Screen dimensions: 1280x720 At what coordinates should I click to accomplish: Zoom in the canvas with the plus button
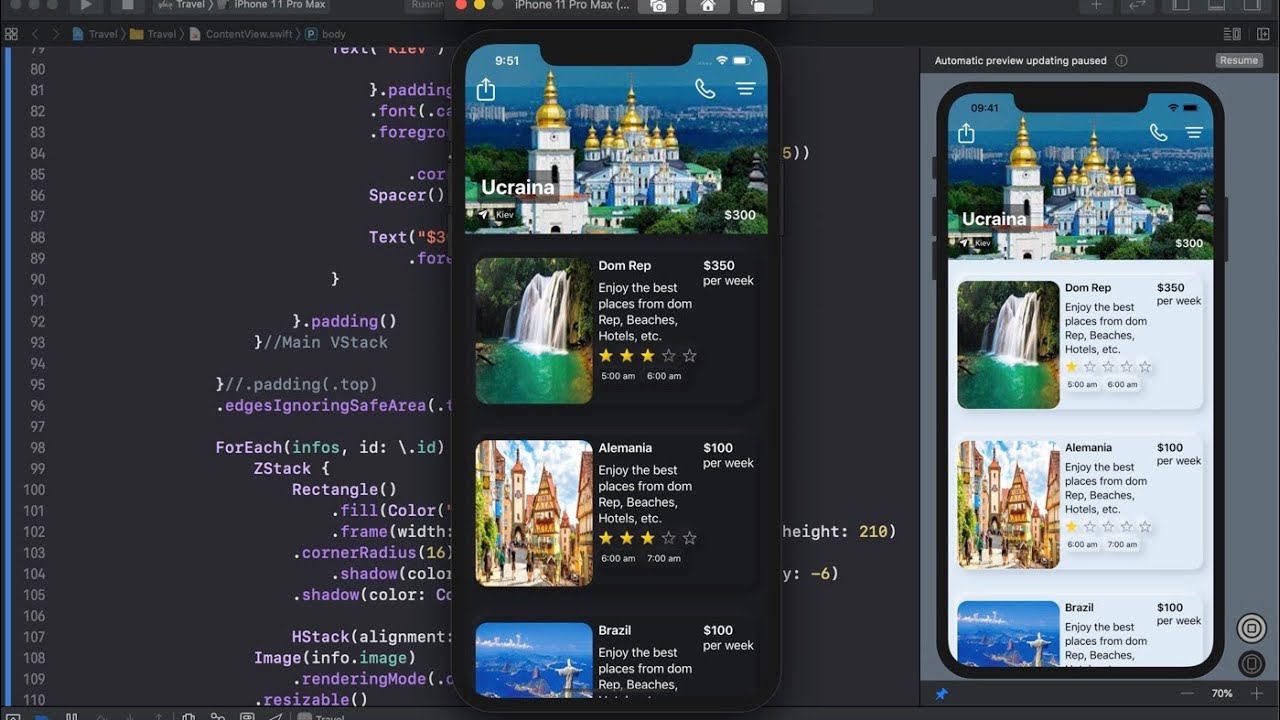(1257, 693)
